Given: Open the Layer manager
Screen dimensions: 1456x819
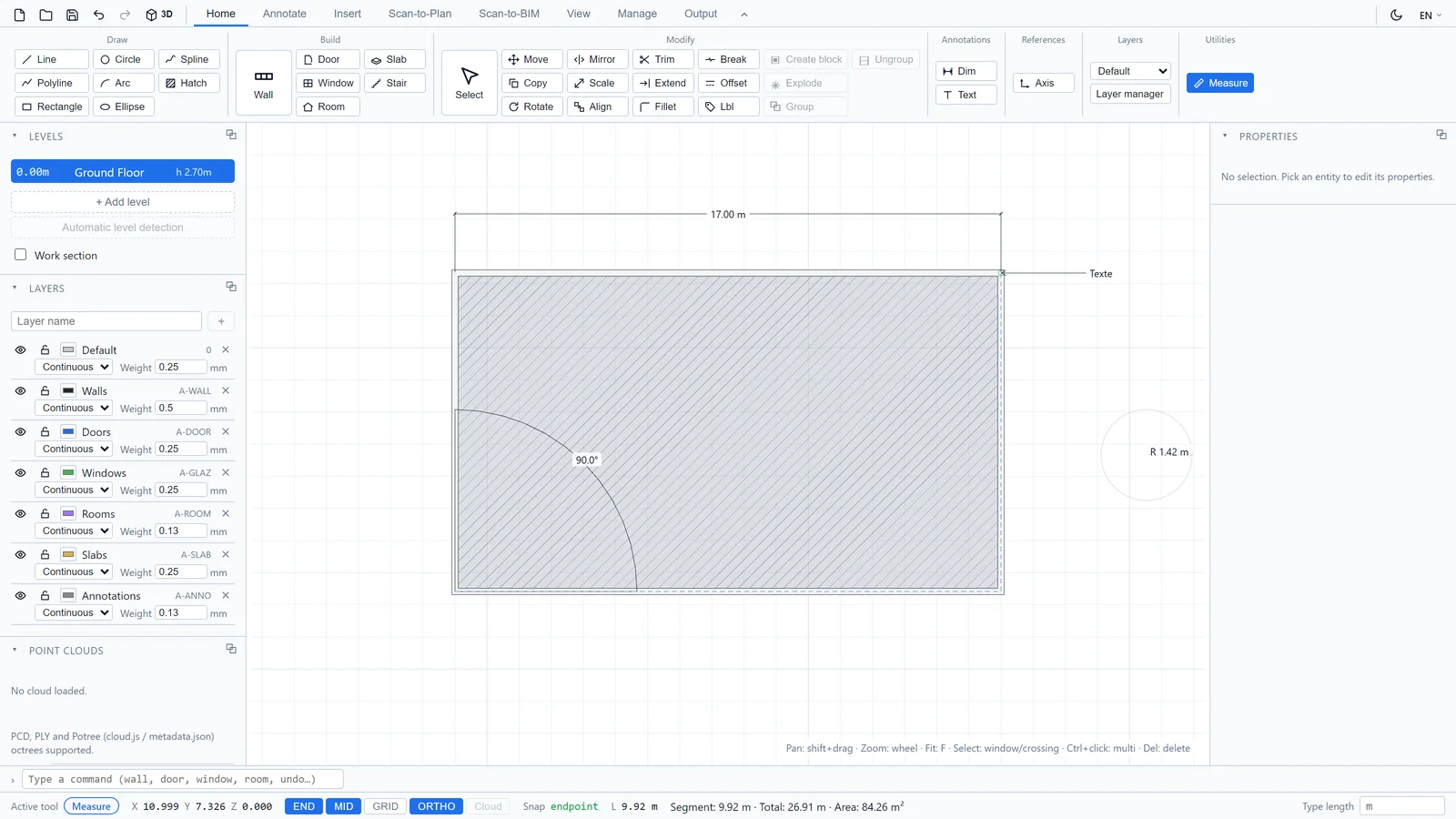Looking at the screenshot, I should 1130,94.
